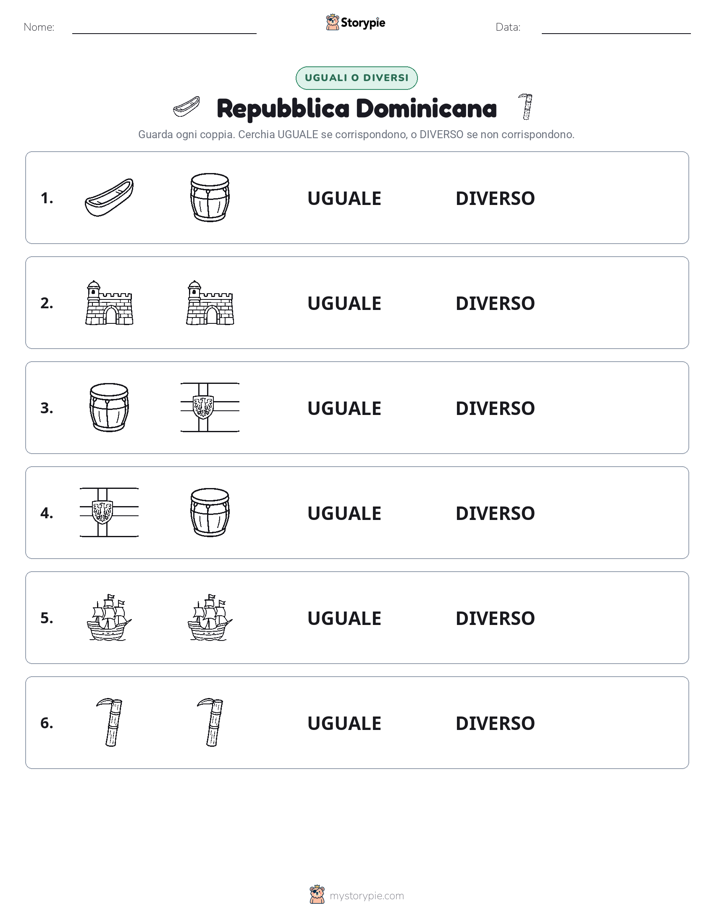Open the mystorypie.com footer link
Image resolution: width=714 pixels, height=924 pixels.
coord(366,896)
